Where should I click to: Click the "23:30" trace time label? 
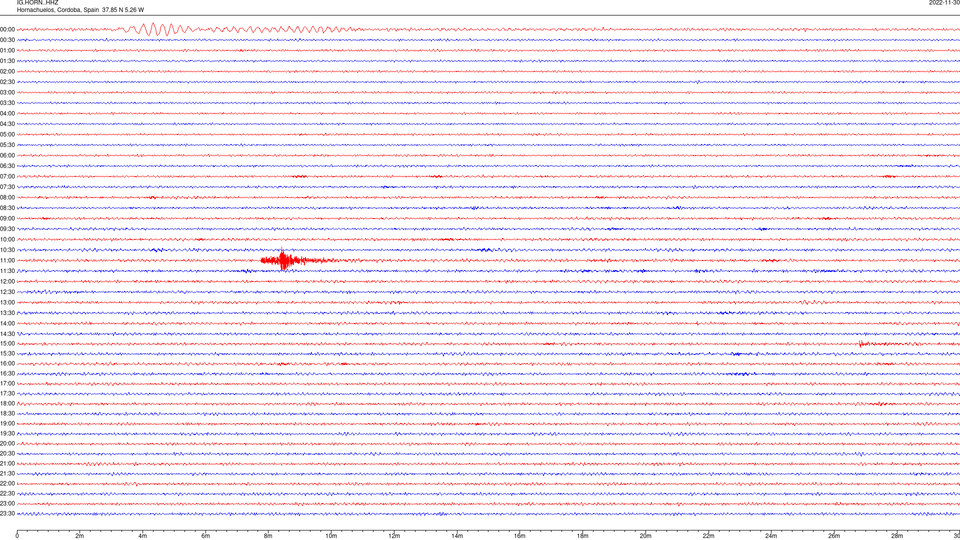click(x=7, y=514)
